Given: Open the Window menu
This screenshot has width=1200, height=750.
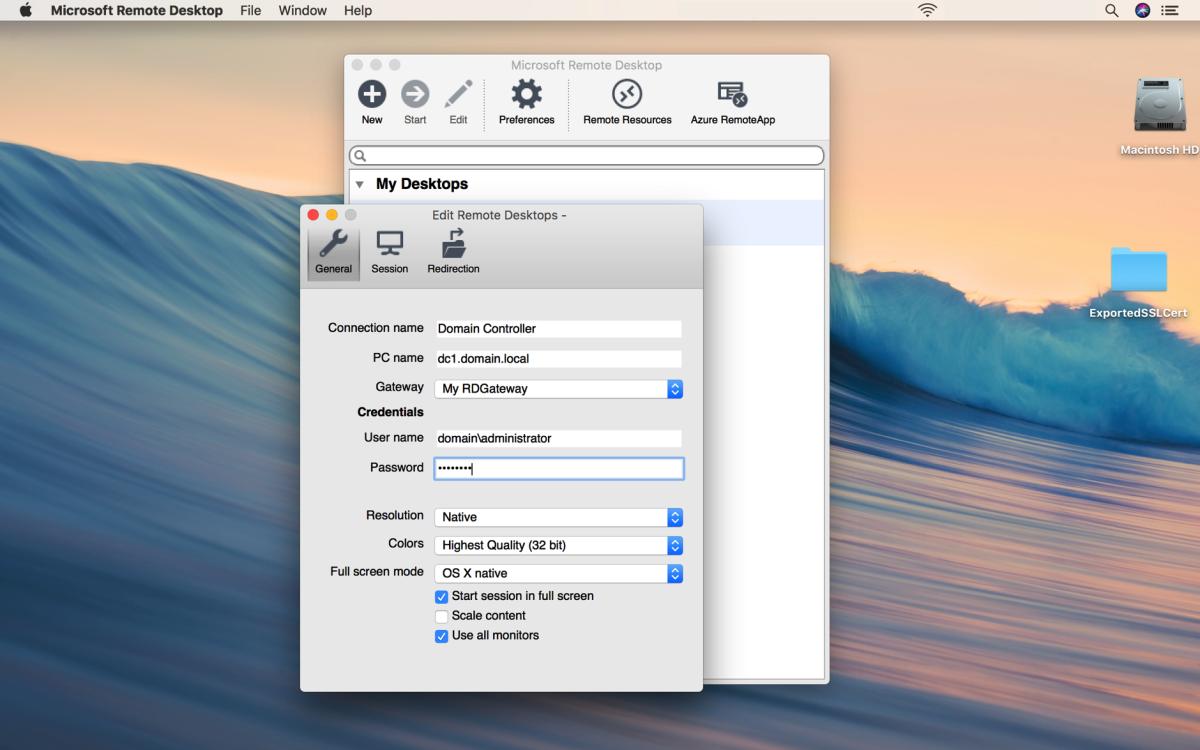Looking at the screenshot, I should click(x=302, y=10).
